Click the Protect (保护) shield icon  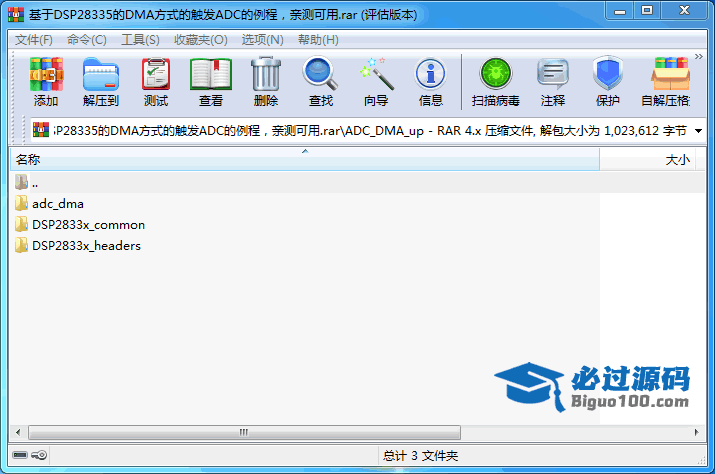click(x=607, y=82)
